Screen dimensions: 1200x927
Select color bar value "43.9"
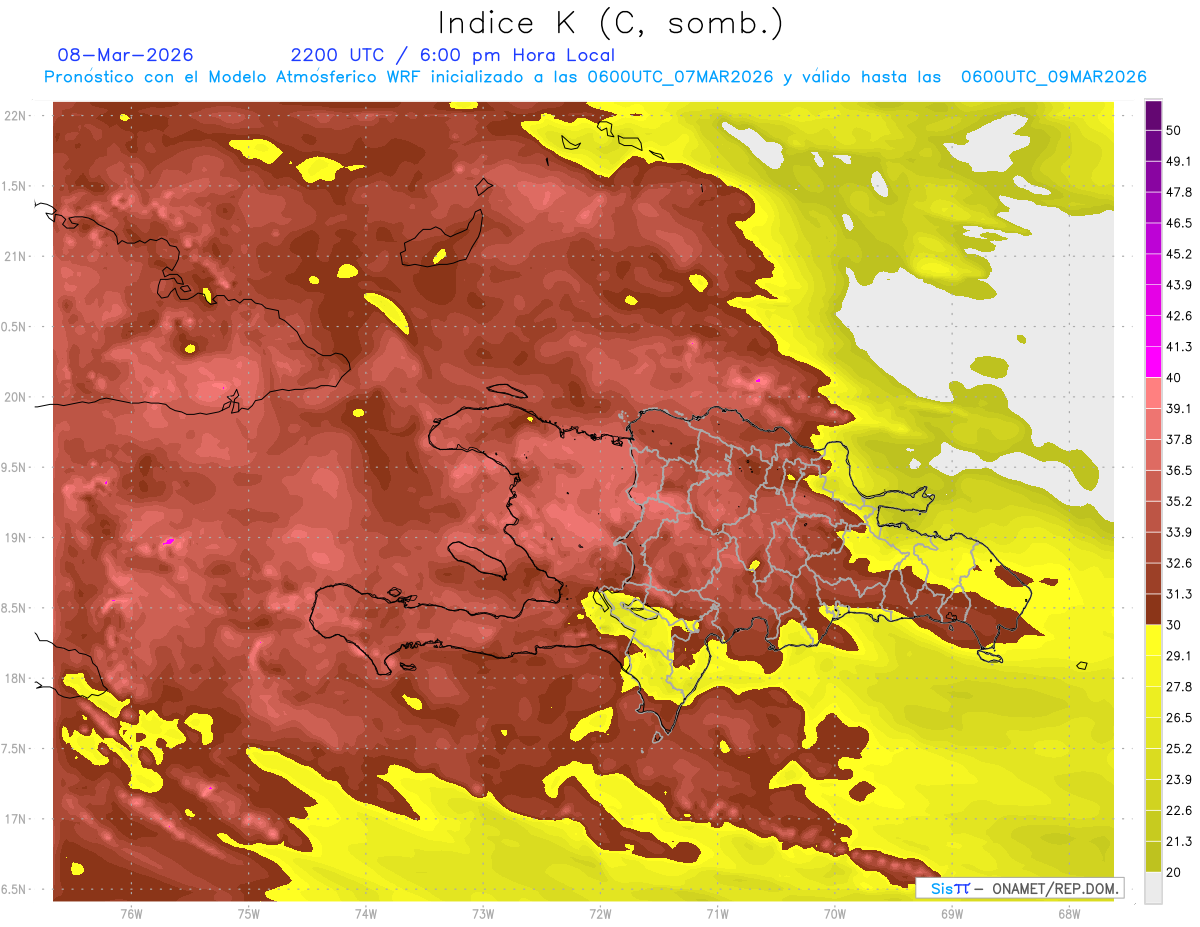pyautogui.click(x=1179, y=285)
